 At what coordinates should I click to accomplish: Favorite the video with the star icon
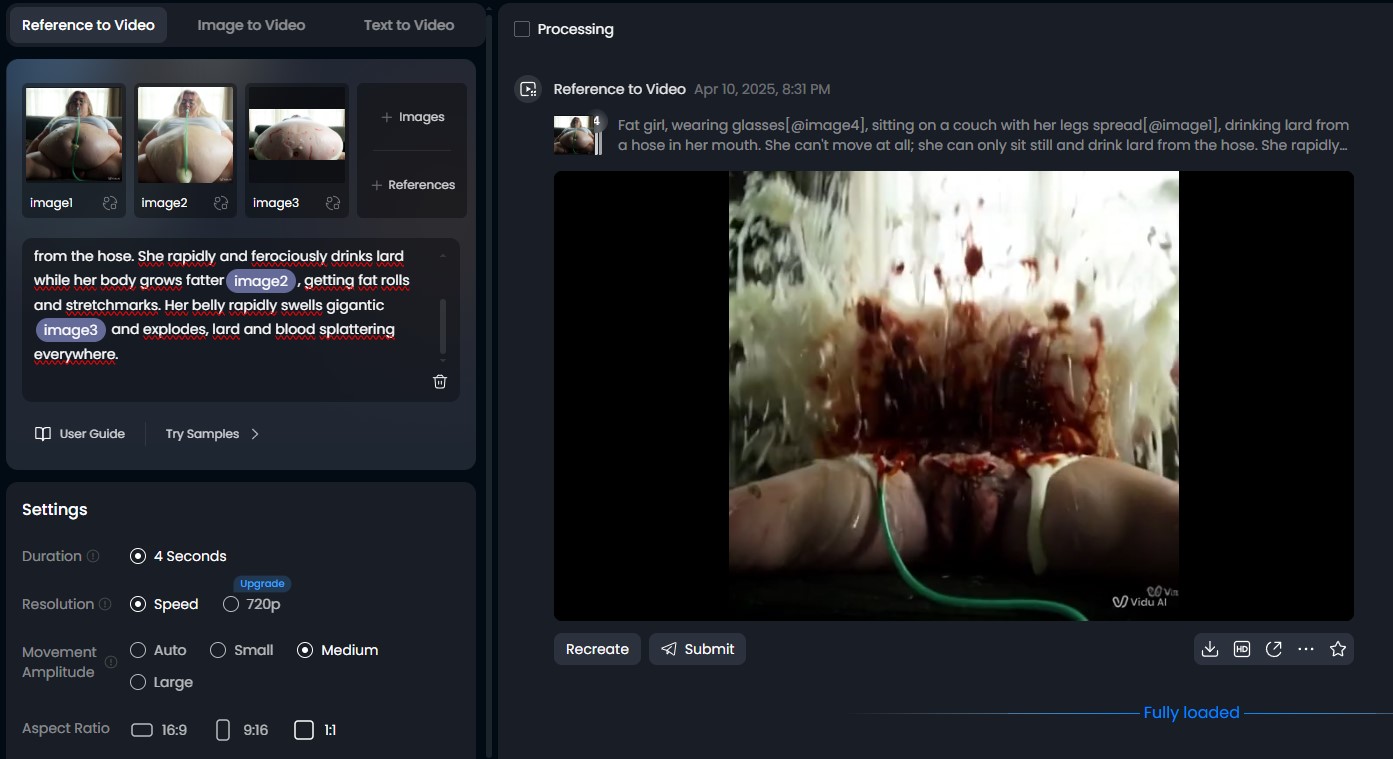coord(1338,649)
